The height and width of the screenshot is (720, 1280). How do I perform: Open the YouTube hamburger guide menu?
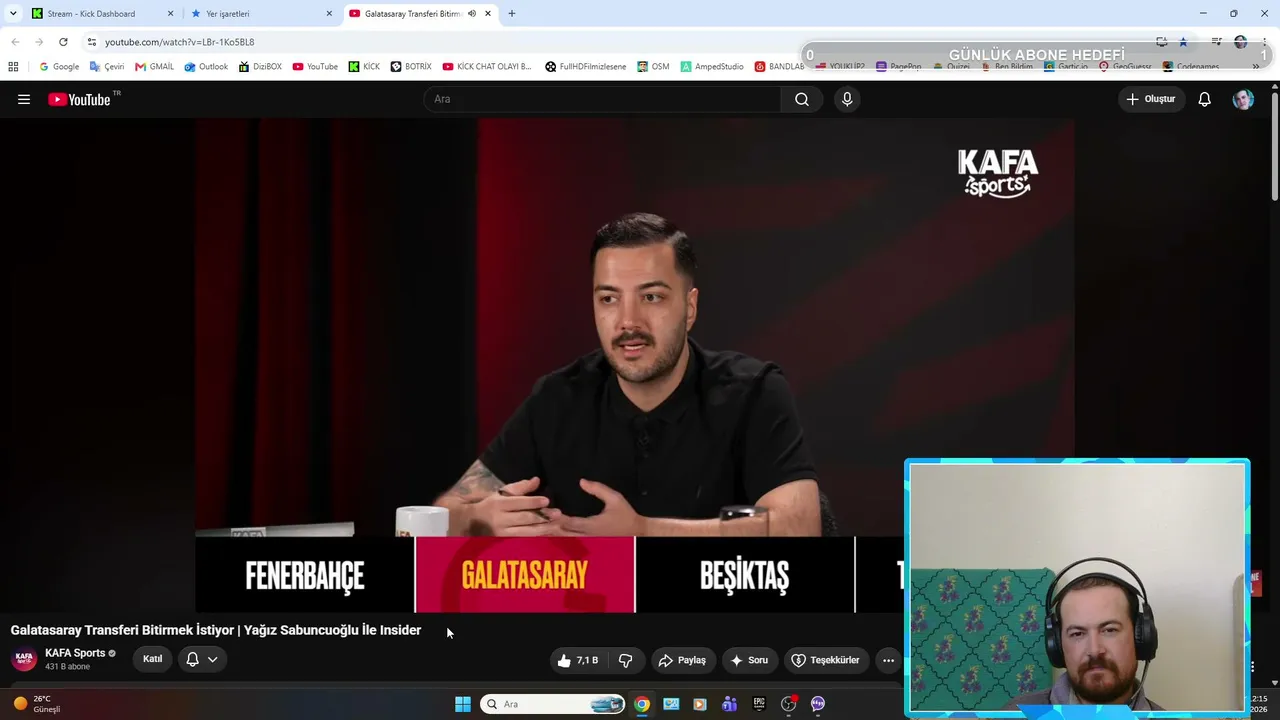24,99
